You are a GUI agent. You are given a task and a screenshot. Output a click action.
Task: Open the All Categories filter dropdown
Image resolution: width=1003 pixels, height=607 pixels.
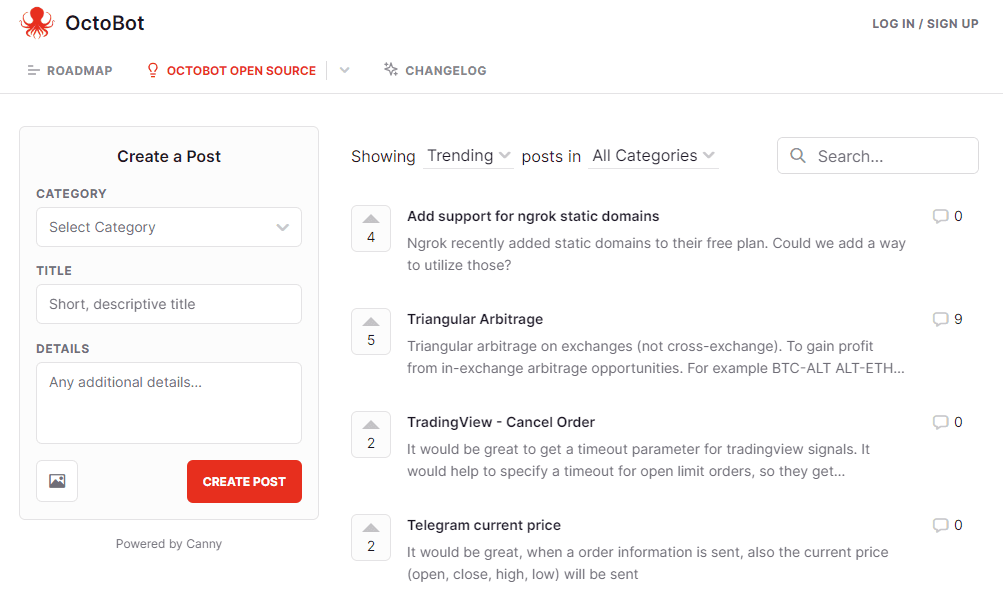click(x=653, y=155)
